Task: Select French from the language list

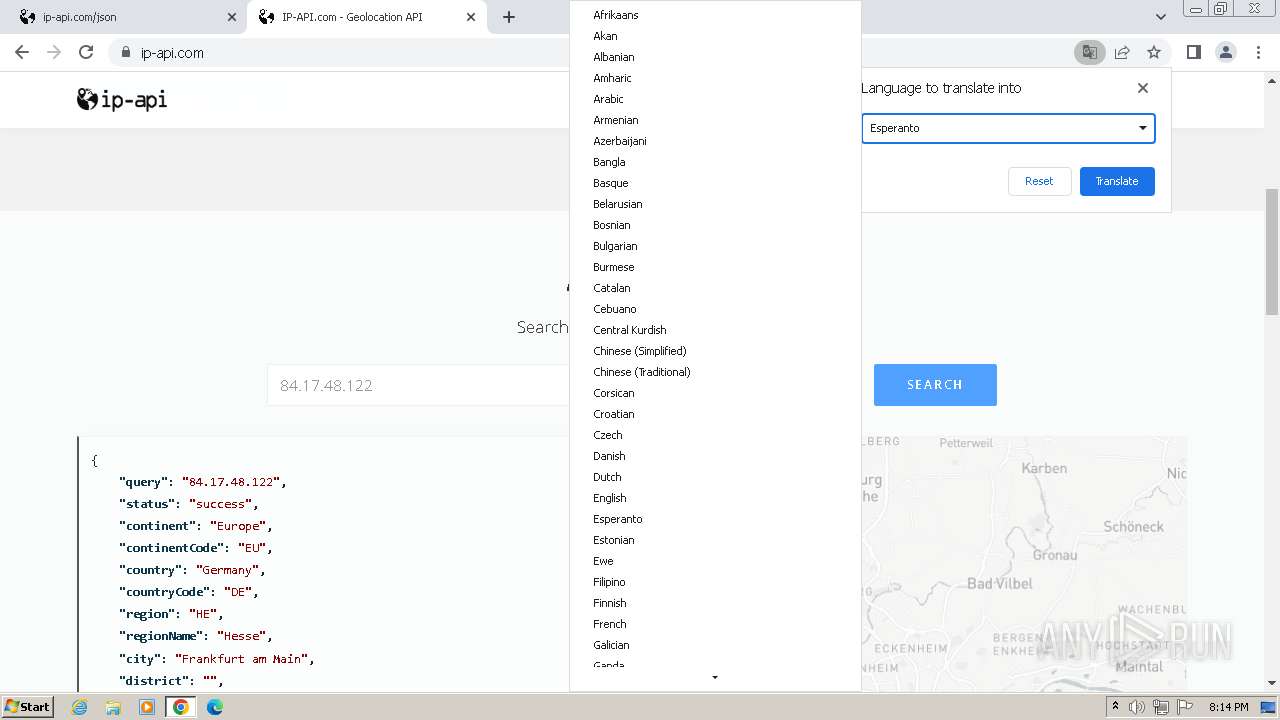Action: (715, 624)
